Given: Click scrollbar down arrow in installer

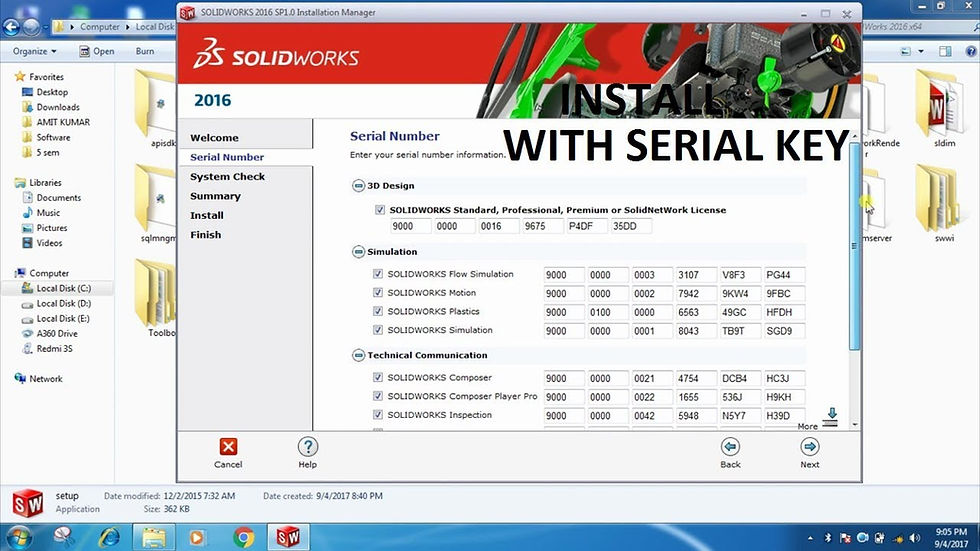Looking at the screenshot, I should pos(854,425).
